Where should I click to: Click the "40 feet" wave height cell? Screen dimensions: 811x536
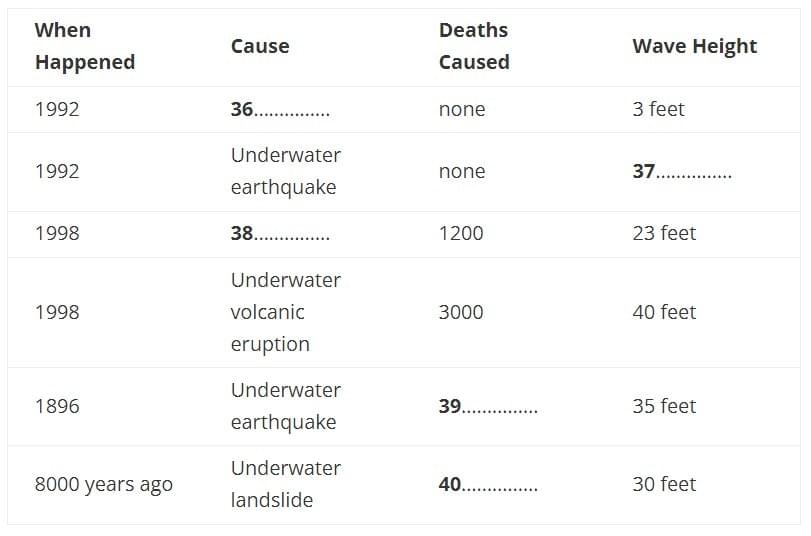point(664,312)
